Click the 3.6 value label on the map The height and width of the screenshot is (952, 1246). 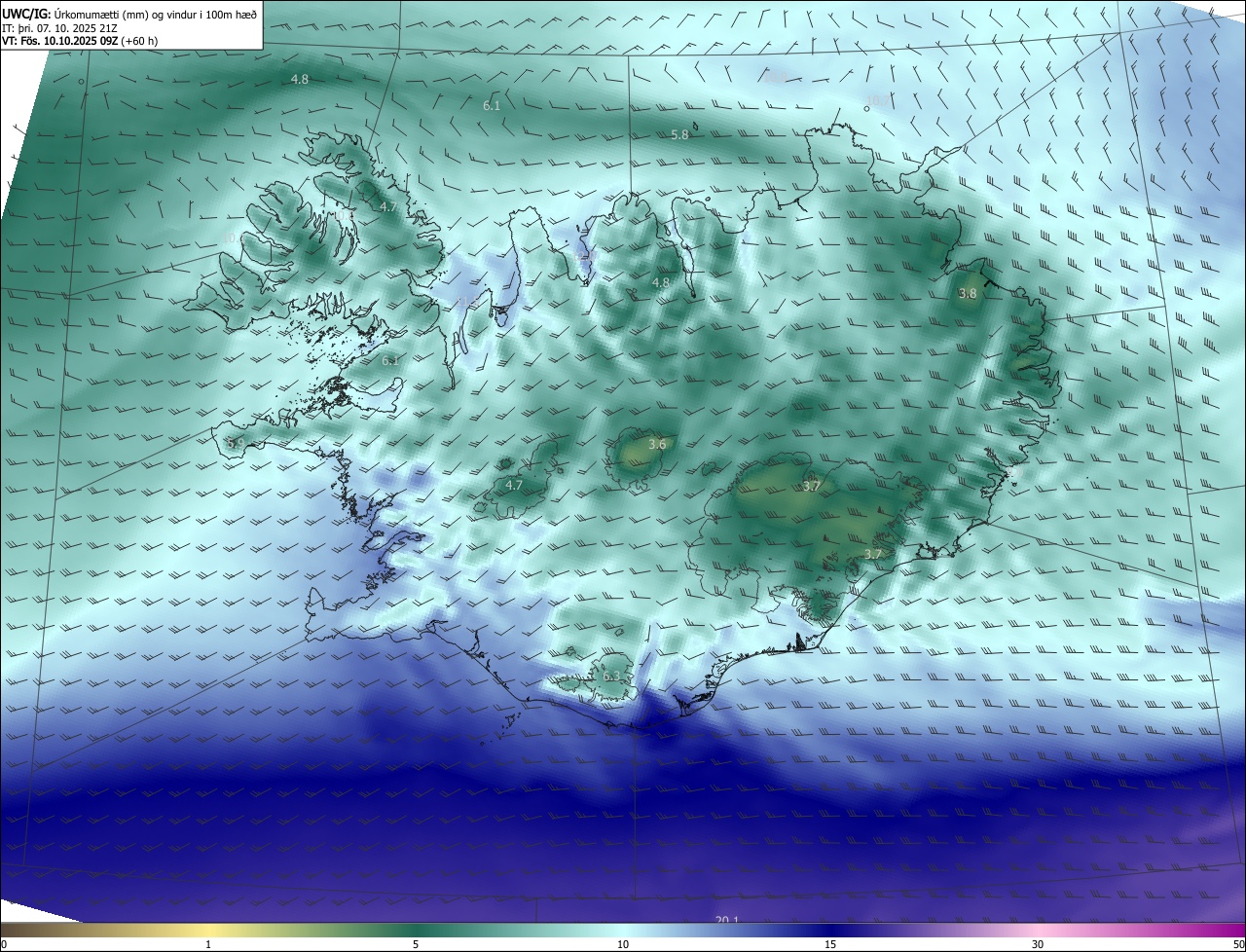(x=657, y=444)
